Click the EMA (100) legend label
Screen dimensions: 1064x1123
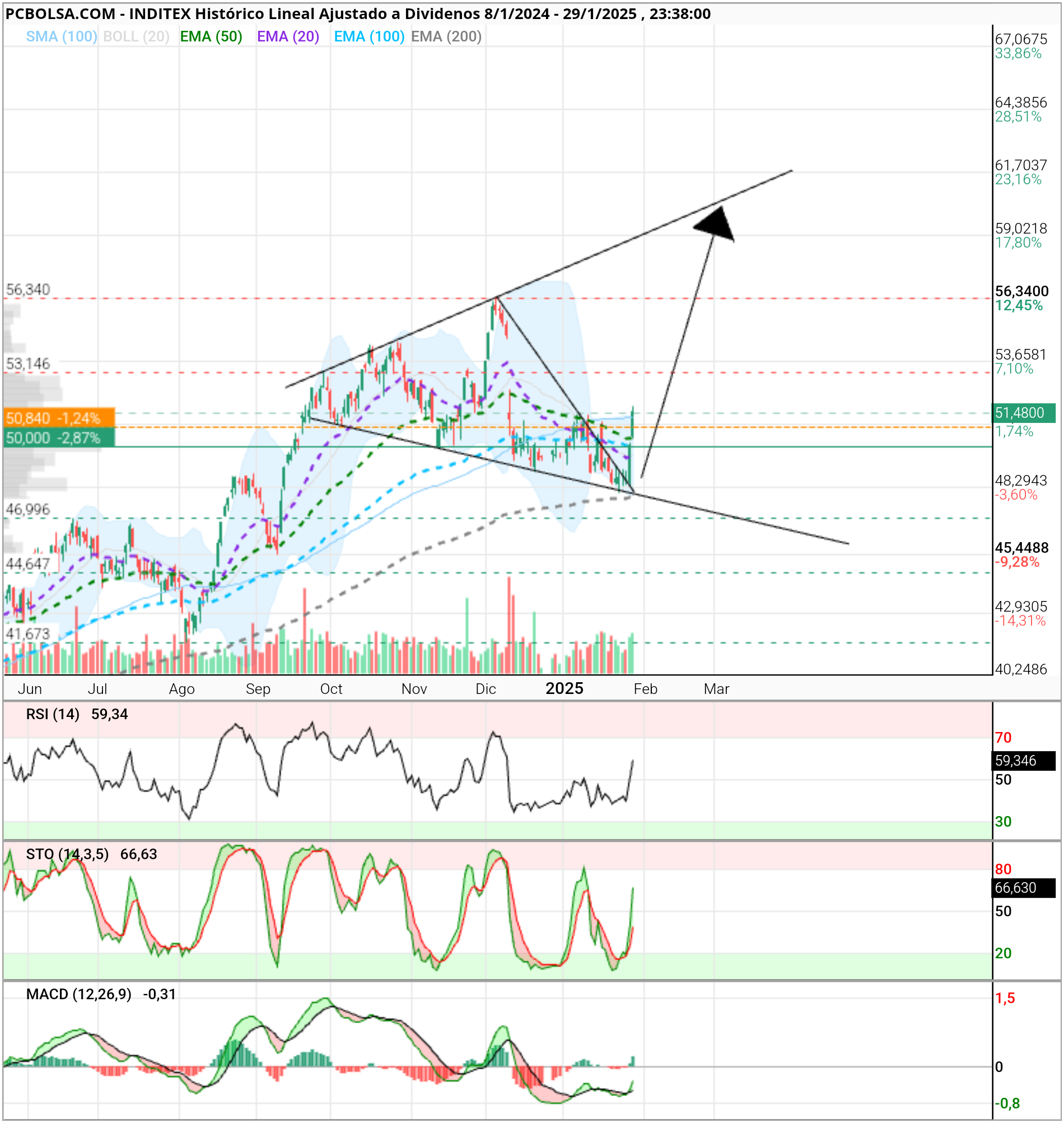[x=369, y=37]
